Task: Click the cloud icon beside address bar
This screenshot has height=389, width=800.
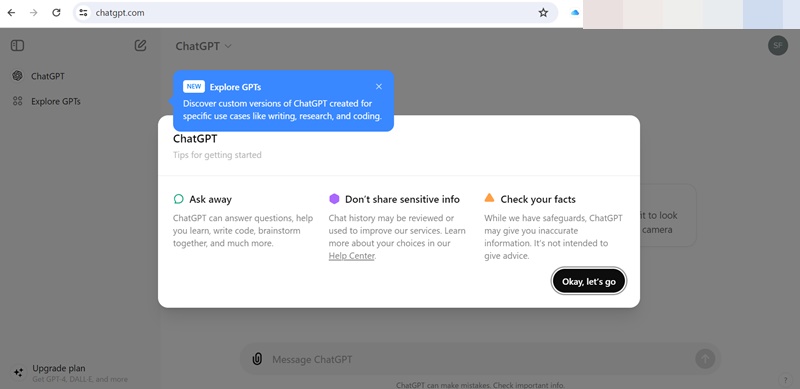Action: click(x=575, y=13)
